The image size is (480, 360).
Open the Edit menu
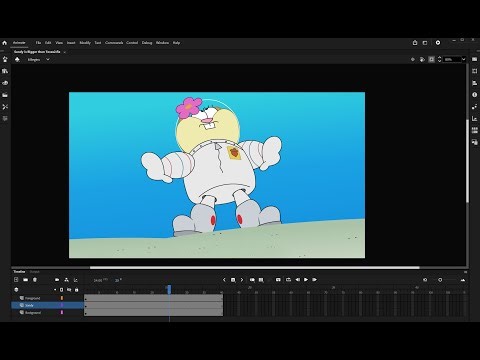pyautogui.click(x=48, y=43)
